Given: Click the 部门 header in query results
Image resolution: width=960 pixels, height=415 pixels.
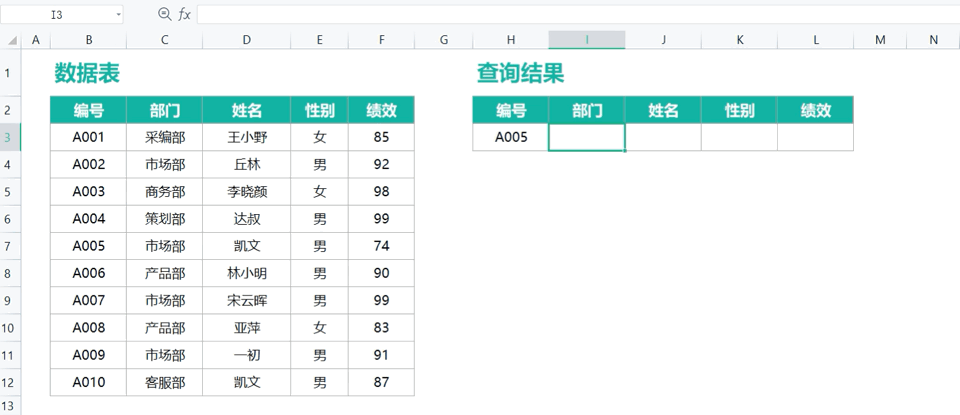Looking at the screenshot, I should 587,110.
